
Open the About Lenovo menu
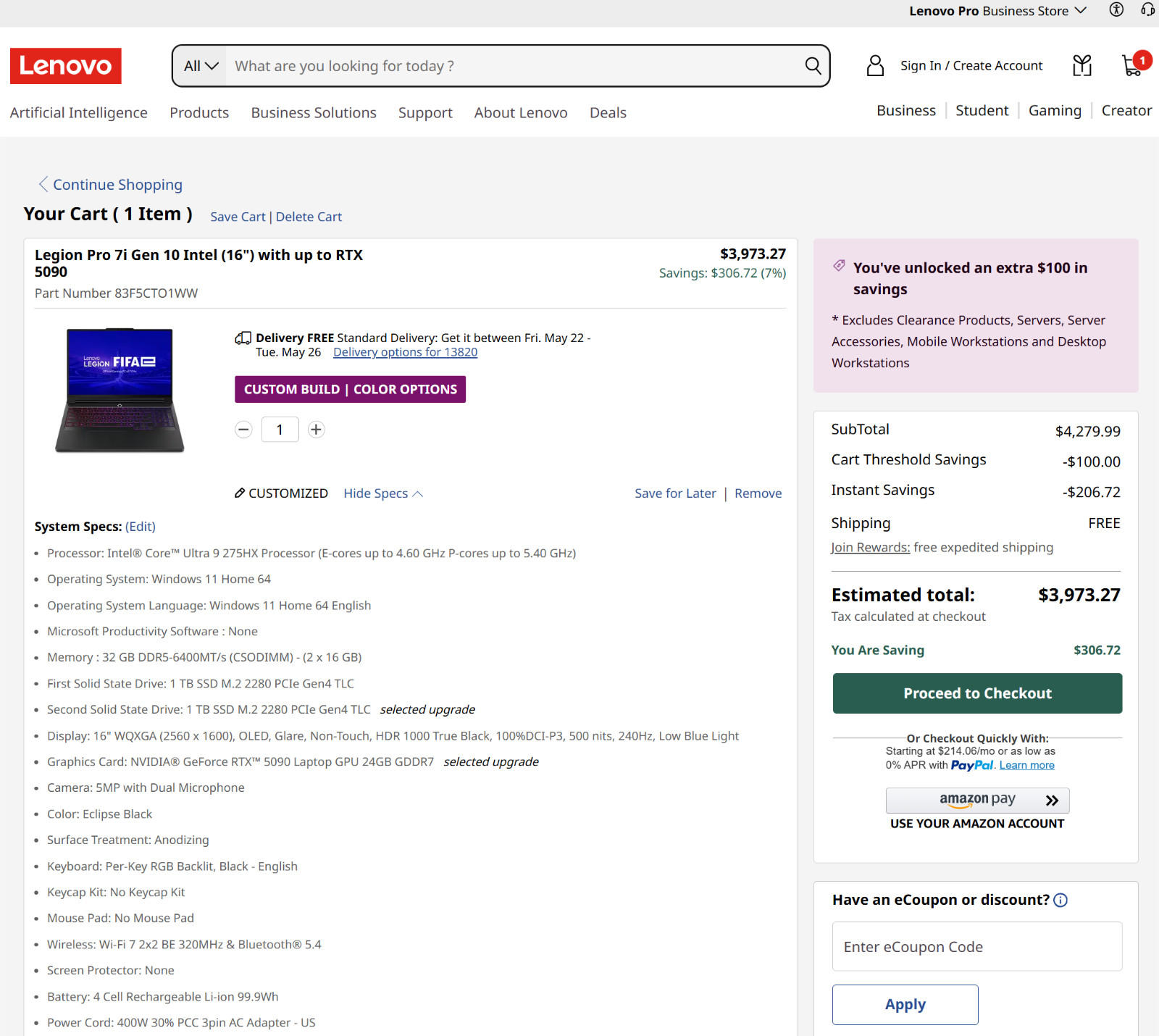pos(521,113)
